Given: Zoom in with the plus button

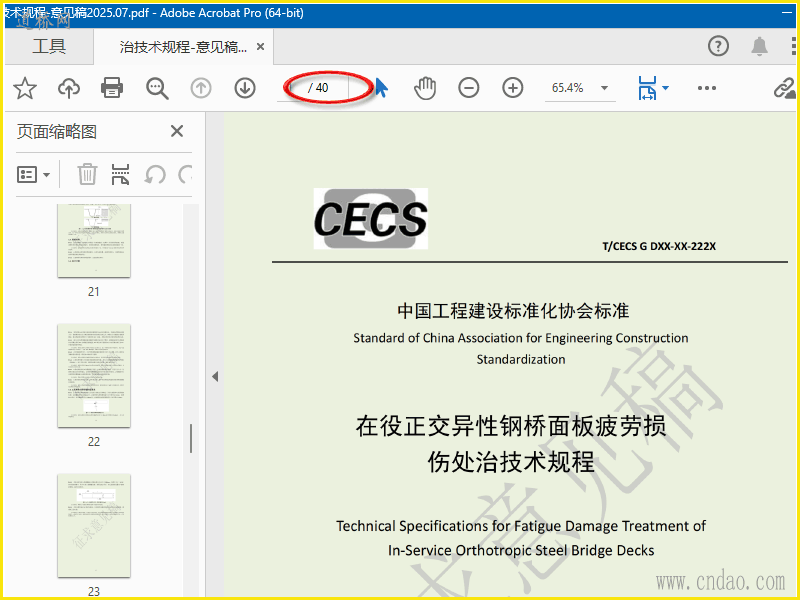Looking at the screenshot, I should tap(512, 88).
